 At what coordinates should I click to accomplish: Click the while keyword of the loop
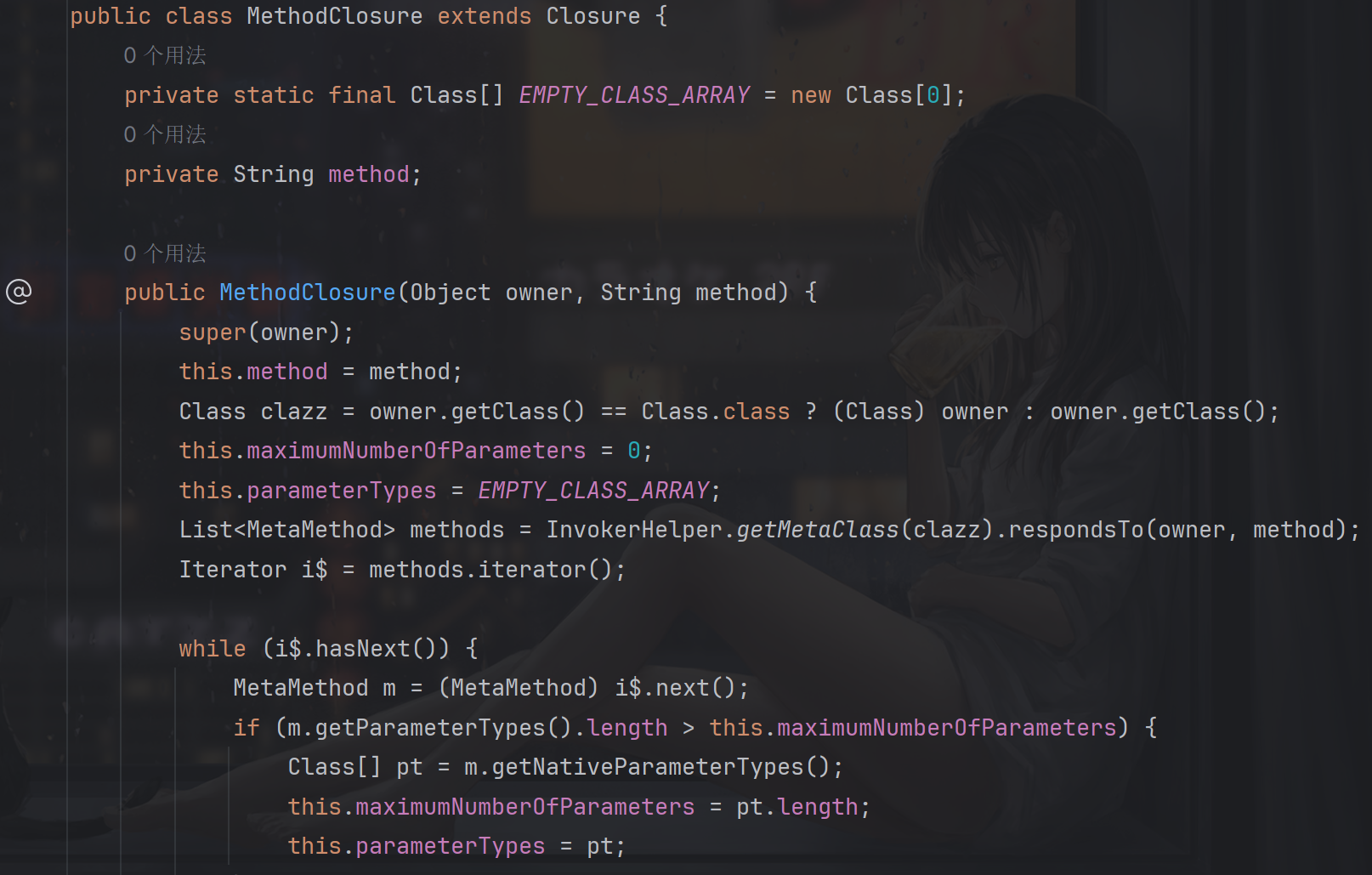(x=212, y=649)
